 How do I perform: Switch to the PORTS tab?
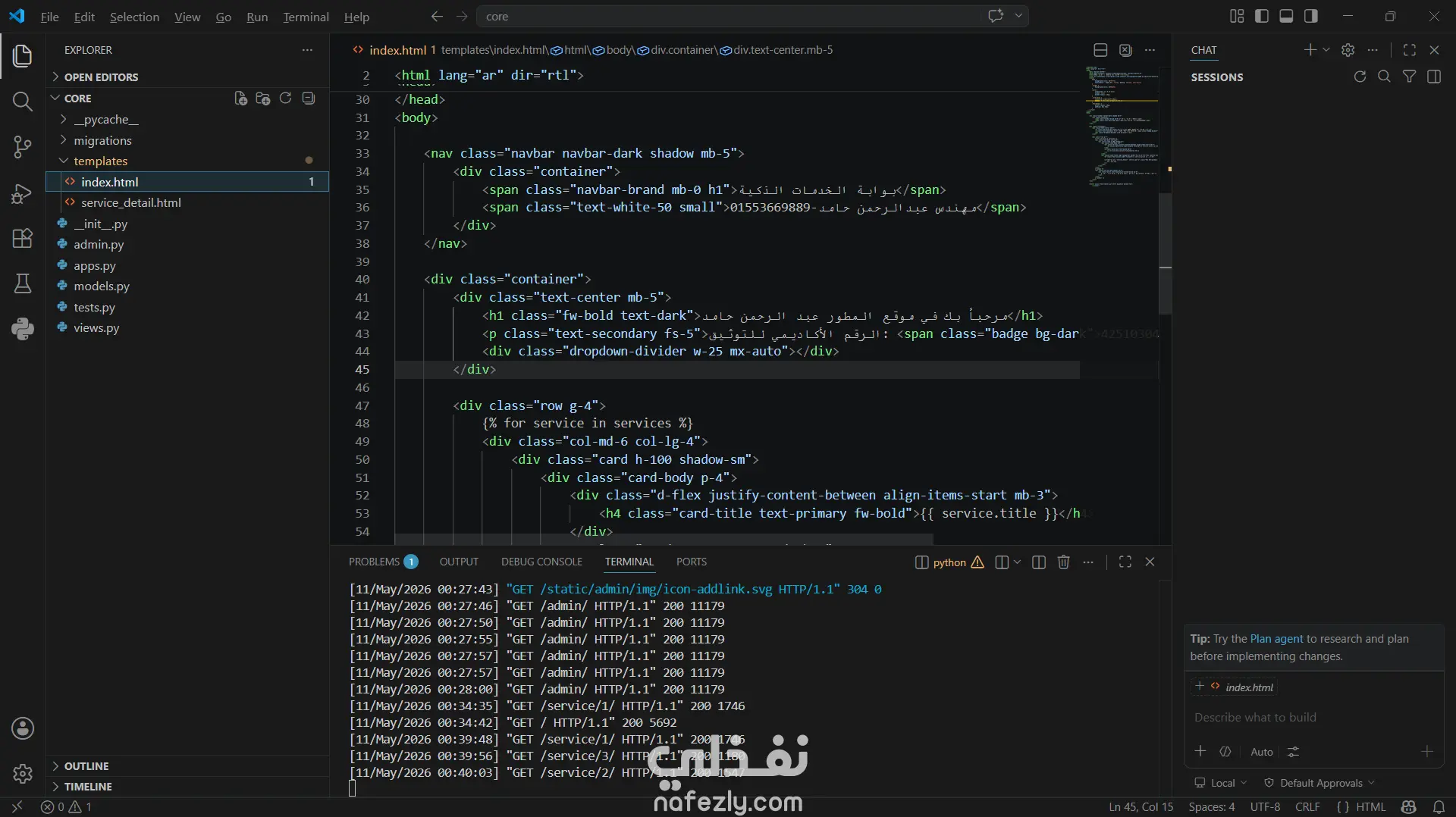pos(691,562)
